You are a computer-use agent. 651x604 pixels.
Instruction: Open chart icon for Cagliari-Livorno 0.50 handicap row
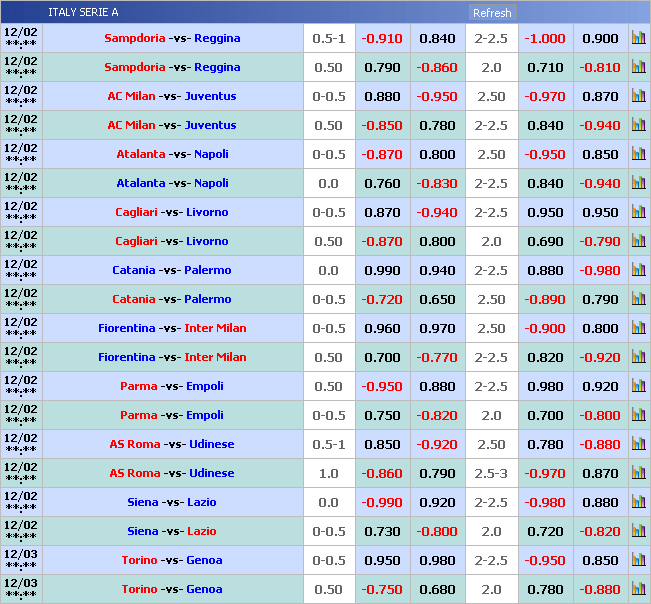[x=638, y=241]
